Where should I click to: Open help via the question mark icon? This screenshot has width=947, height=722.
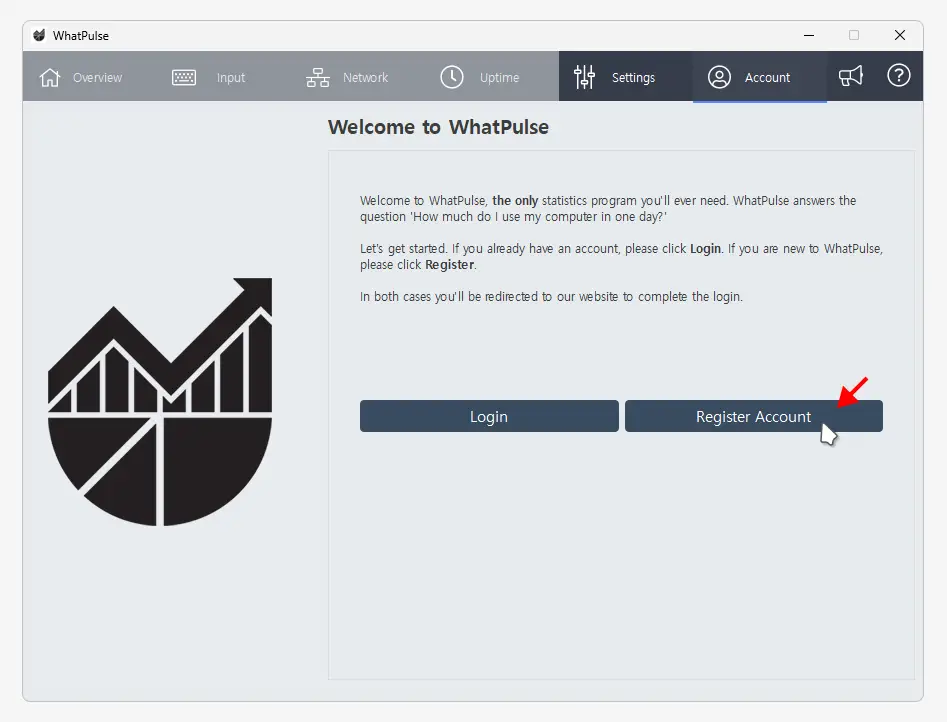coord(899,76)
